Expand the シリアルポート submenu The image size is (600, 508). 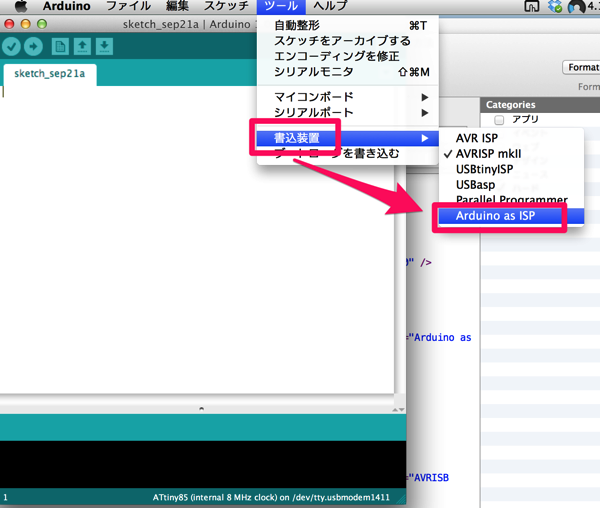347,113
